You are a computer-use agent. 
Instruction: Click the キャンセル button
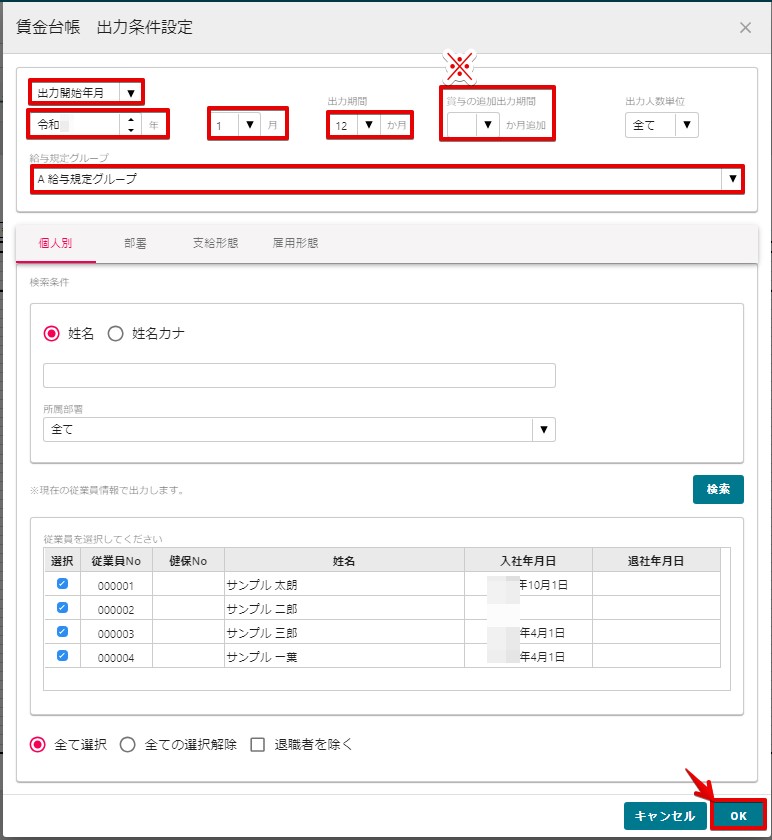point(665,816)
